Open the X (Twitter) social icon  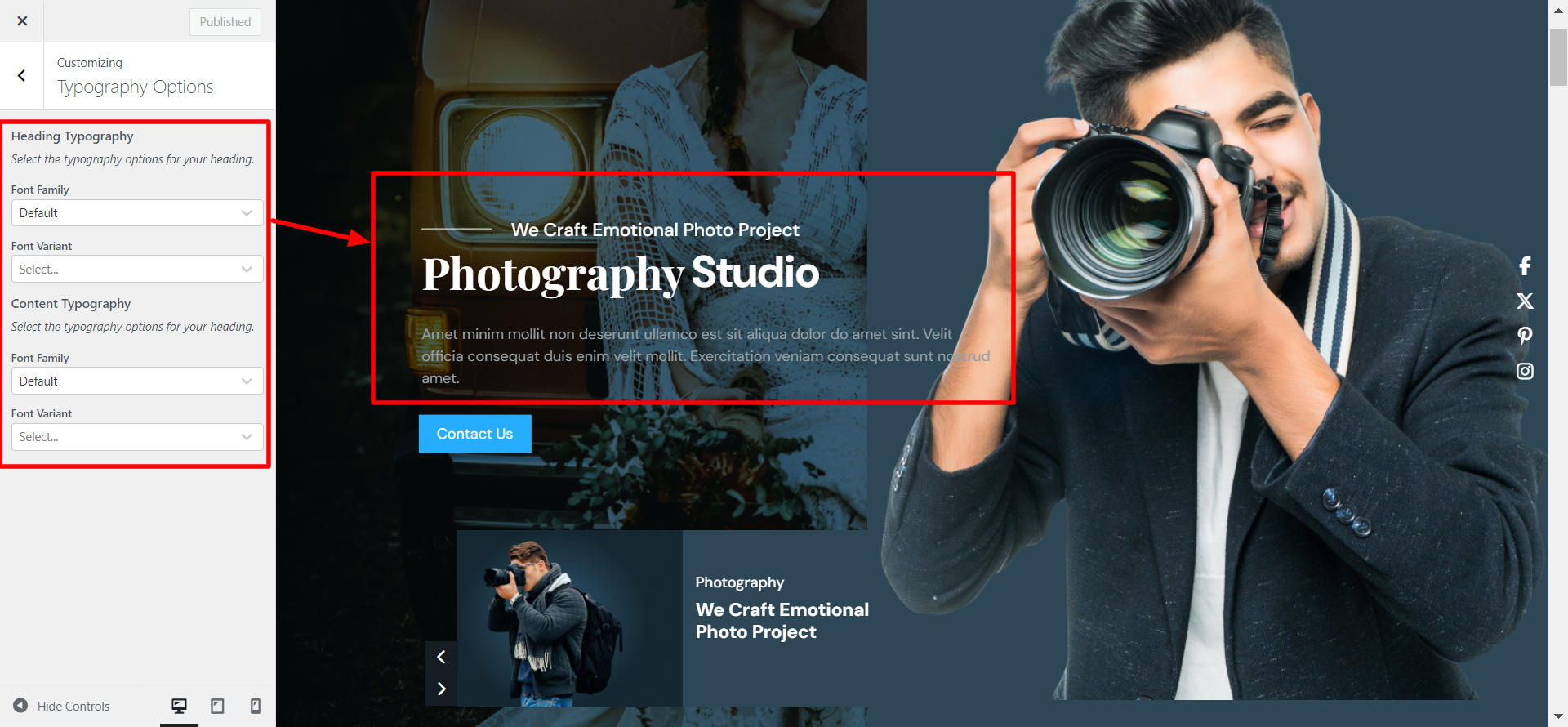(x=1525, y=301)
